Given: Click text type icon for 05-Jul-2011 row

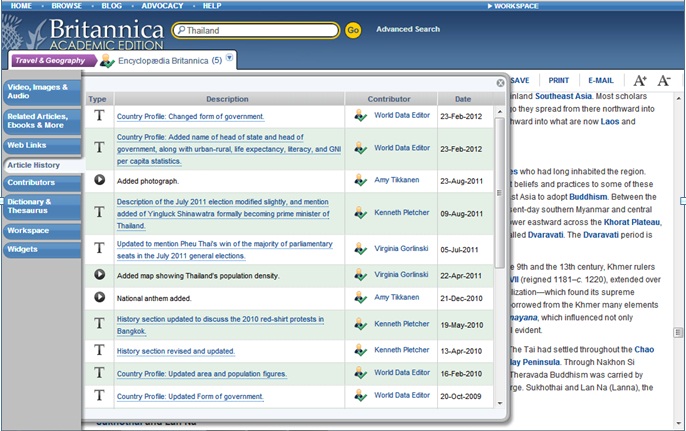Looking at the screenshot, I should pos(100,248).
